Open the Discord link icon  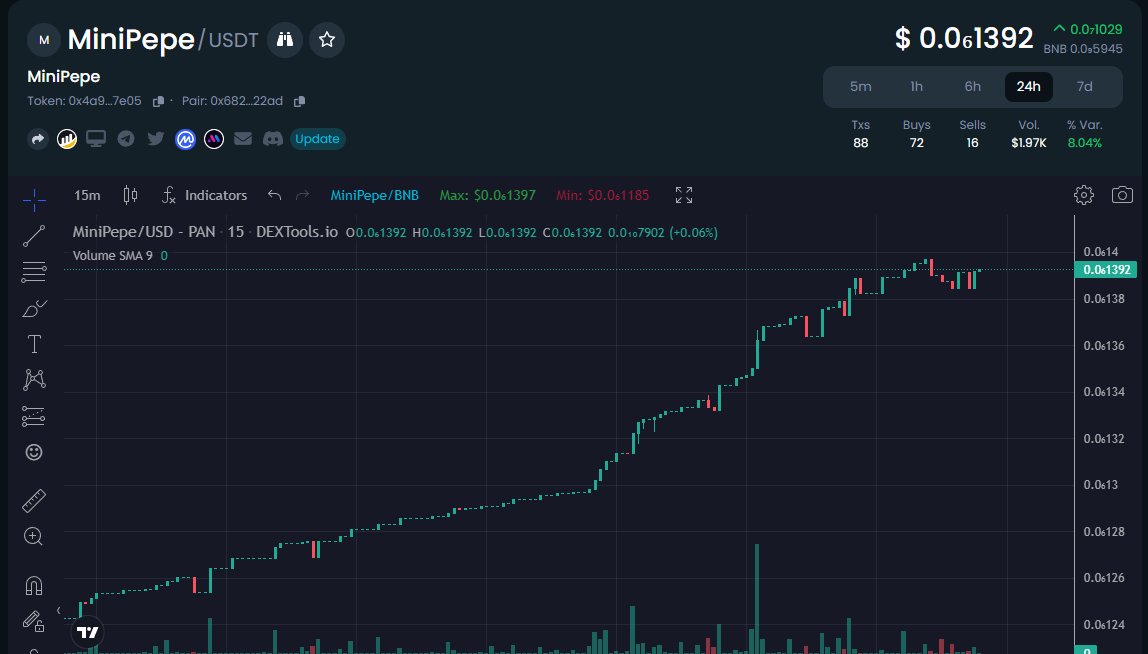[272, 138]
